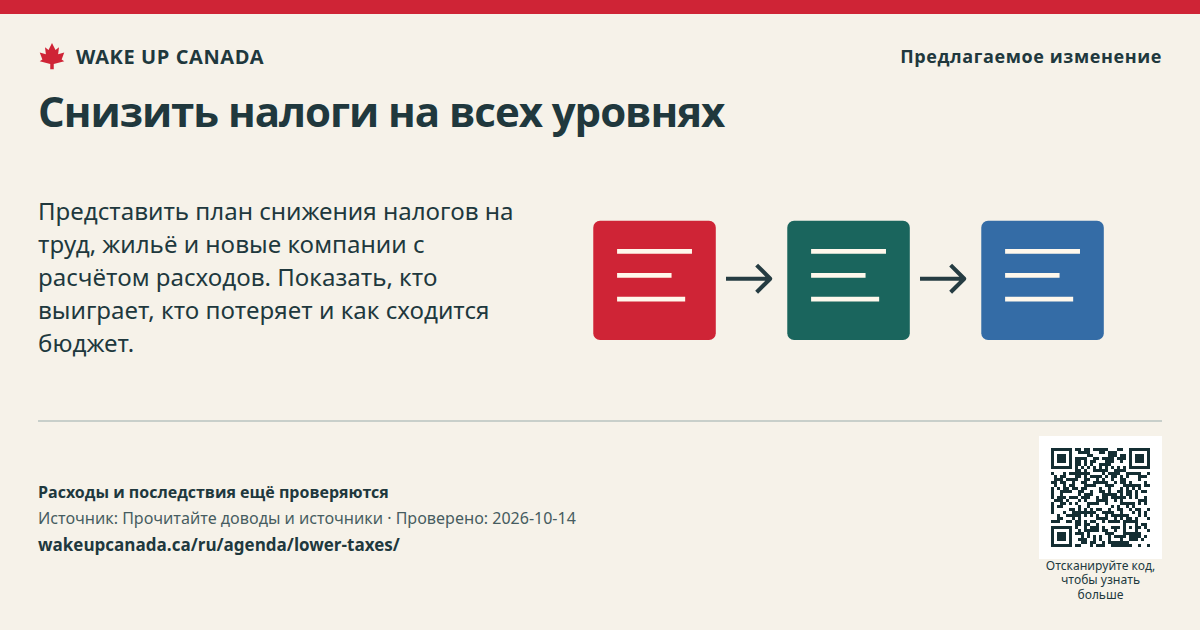This screenshot has width=1200, height=630.
Task: Click the arrow between green and blue cards
Action: (x=944, y=279)
